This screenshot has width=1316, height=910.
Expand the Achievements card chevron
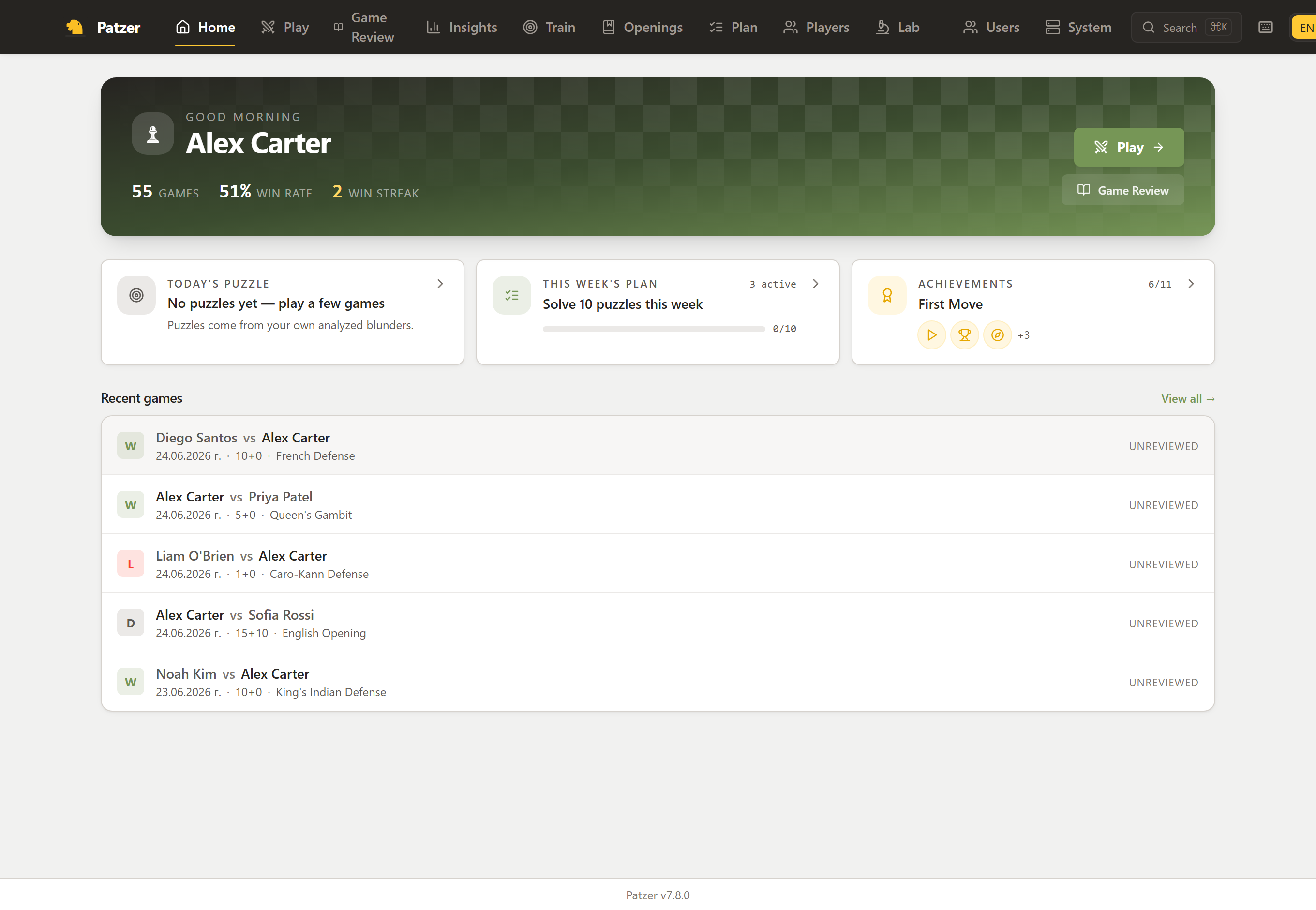pos(1191,284)
